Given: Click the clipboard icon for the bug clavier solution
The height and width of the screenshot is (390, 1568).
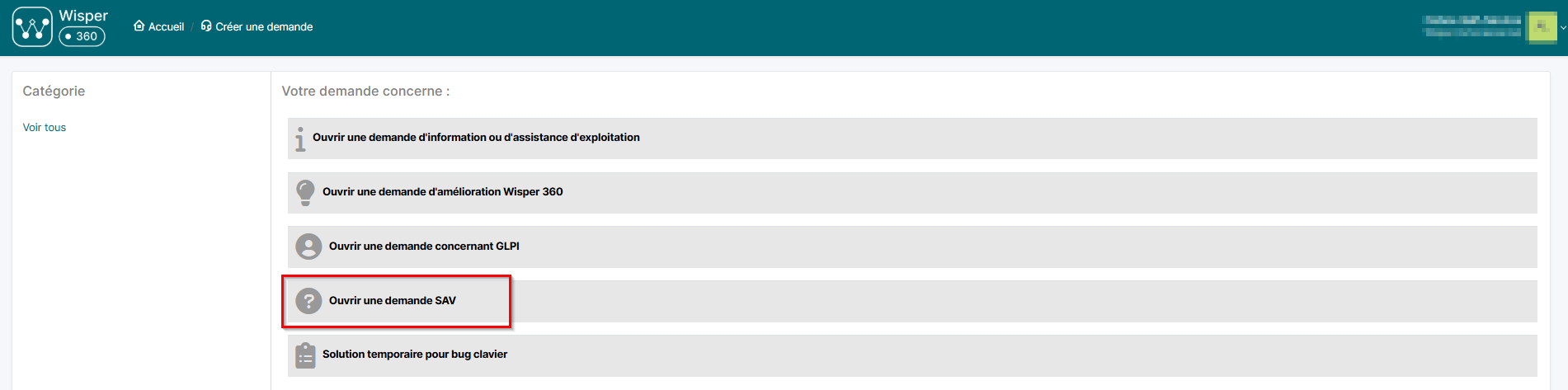Looking at the screenshot, I should point(305,355).
